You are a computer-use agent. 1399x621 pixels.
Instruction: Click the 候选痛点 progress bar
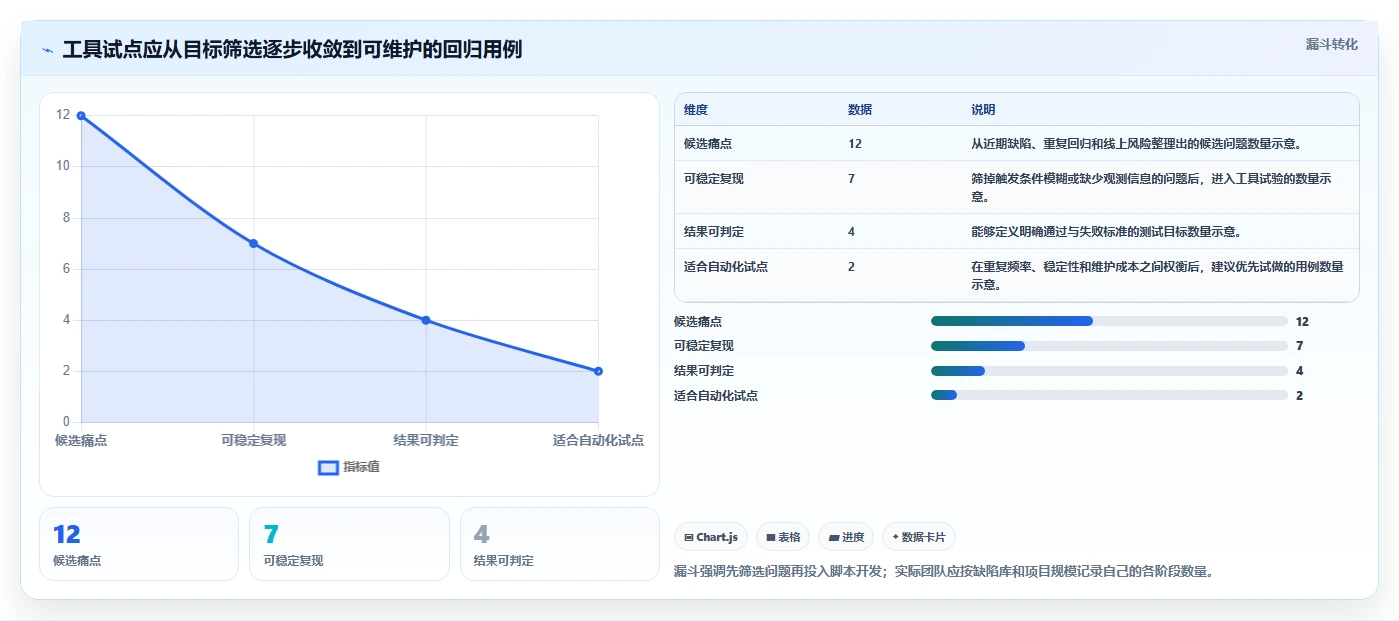tap(1109, 321)
